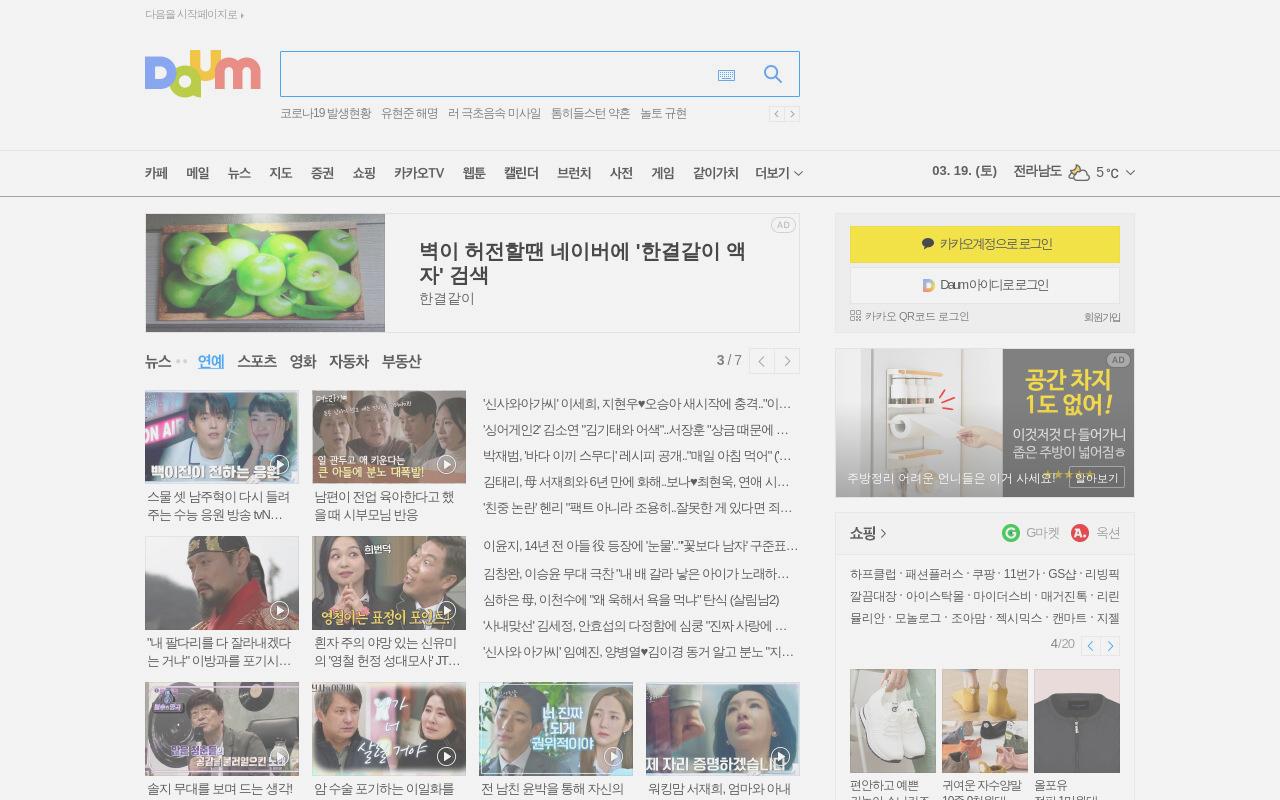
Task: Click 쿠팡 shopping link
Action: 983,574
